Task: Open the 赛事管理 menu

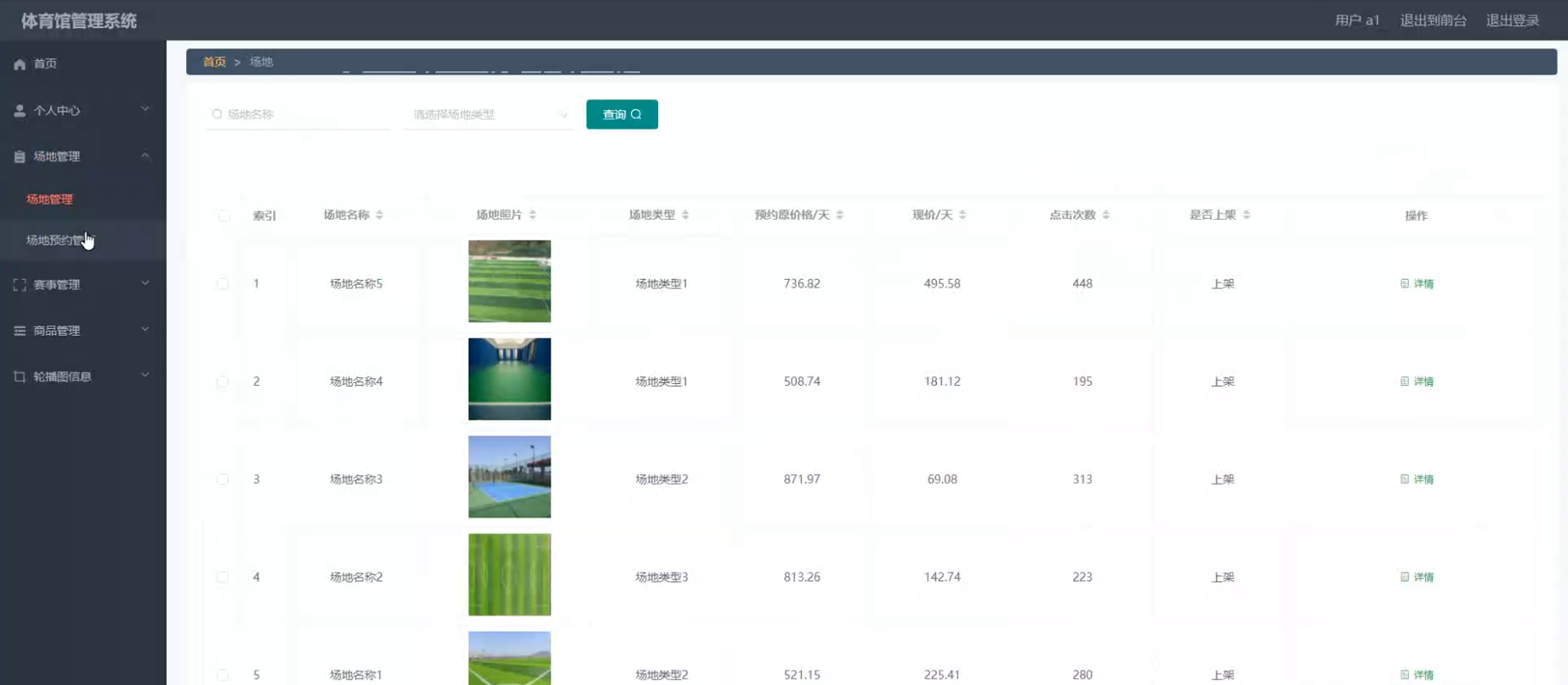Action: 83,285
